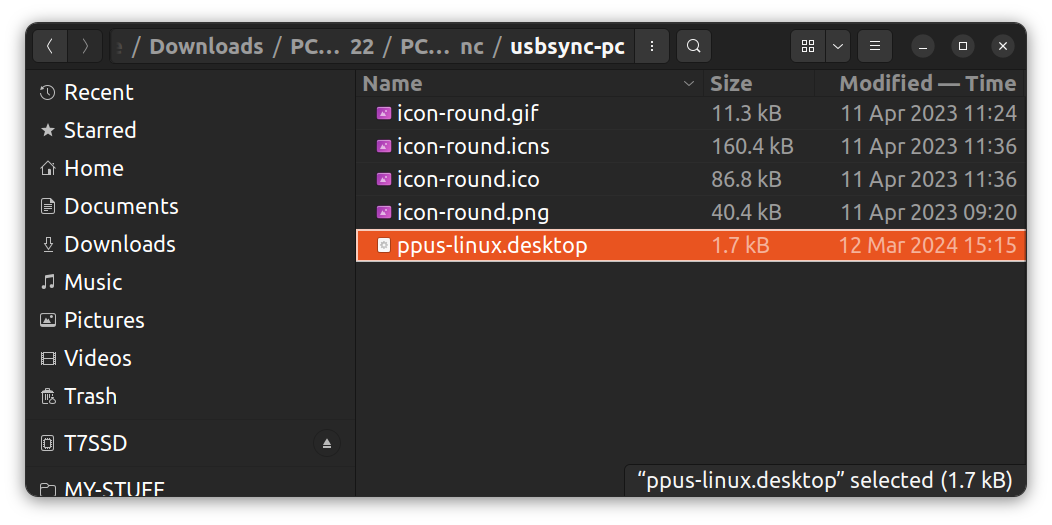Sort by Modified — Time column
1052x525 pixels.
click(x=926, y=83)
